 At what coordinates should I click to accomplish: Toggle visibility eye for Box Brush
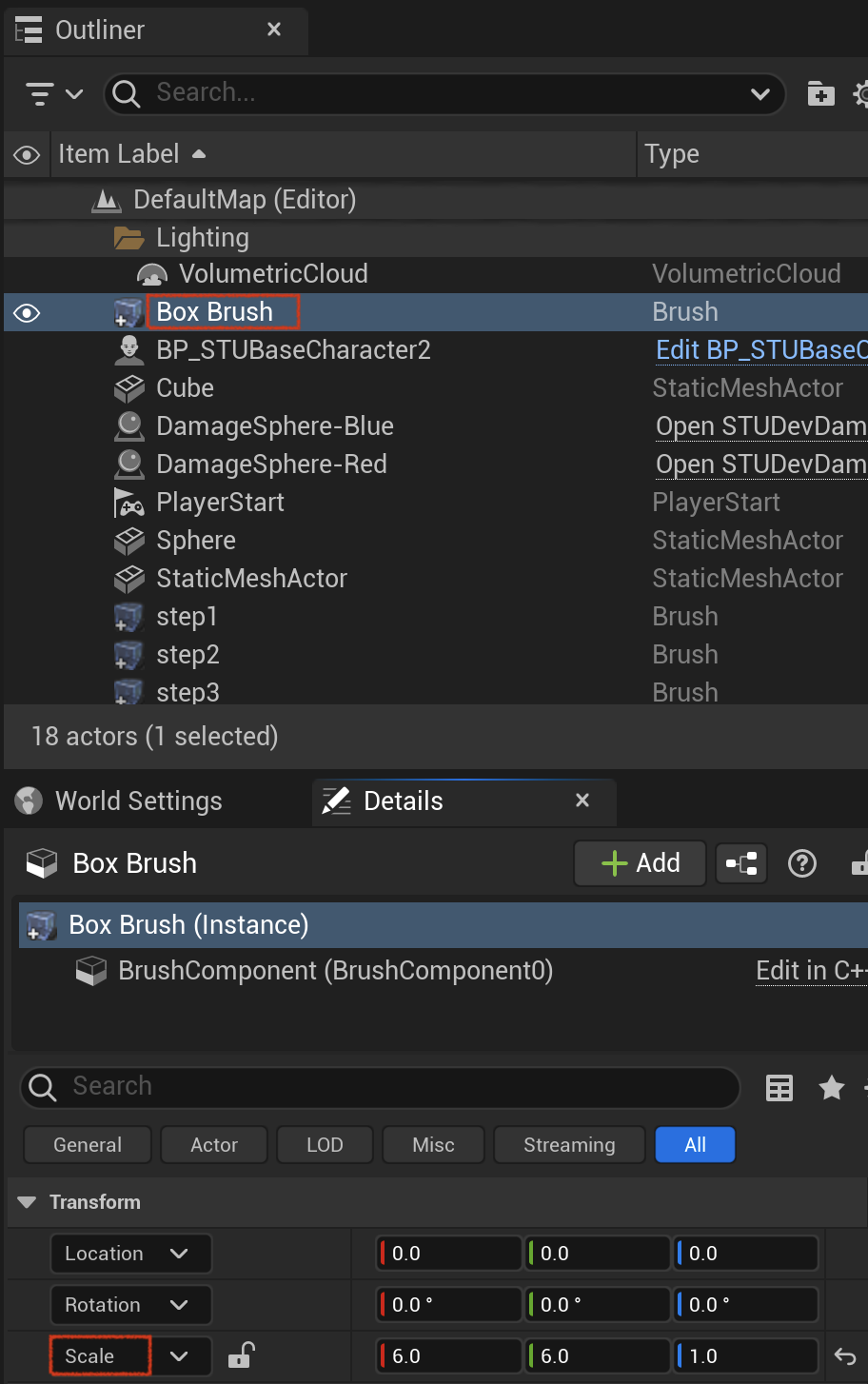click(27, 312)
